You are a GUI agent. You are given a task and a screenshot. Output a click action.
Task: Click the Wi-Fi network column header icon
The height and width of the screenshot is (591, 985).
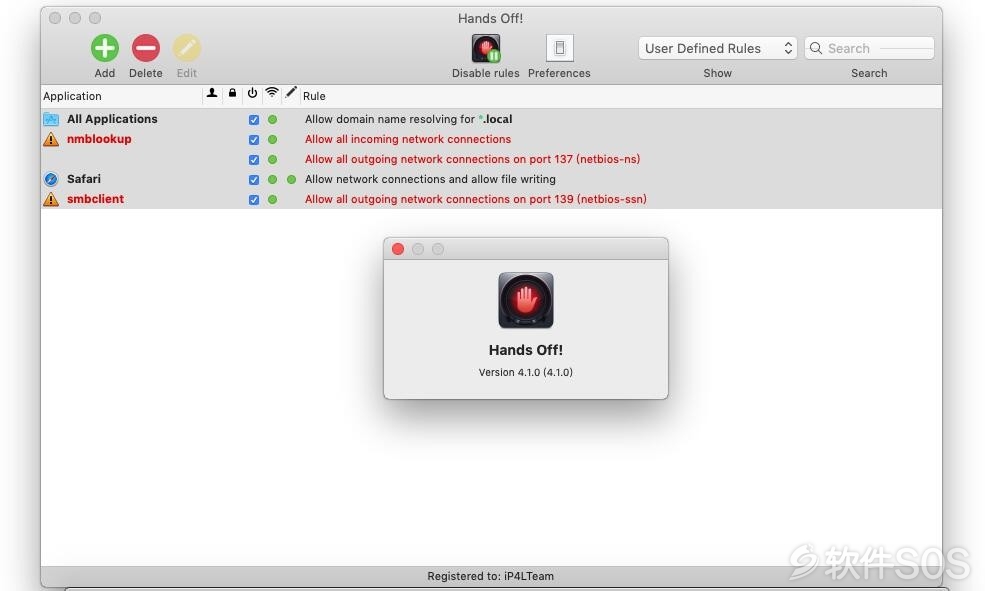point(271,93)
